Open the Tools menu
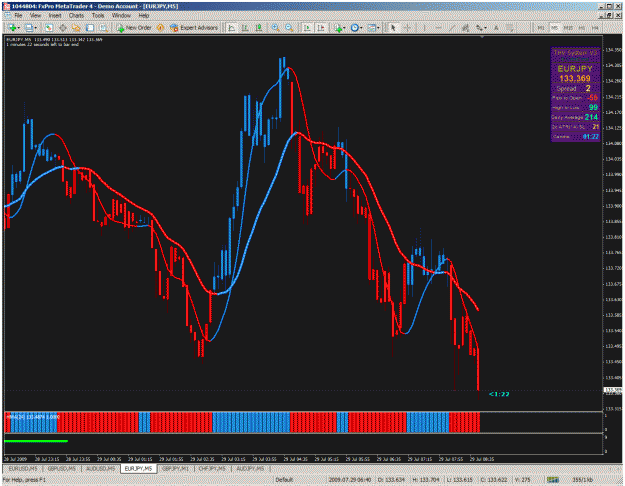This screenshot has height=486, width=625. (x=98, y=16)
